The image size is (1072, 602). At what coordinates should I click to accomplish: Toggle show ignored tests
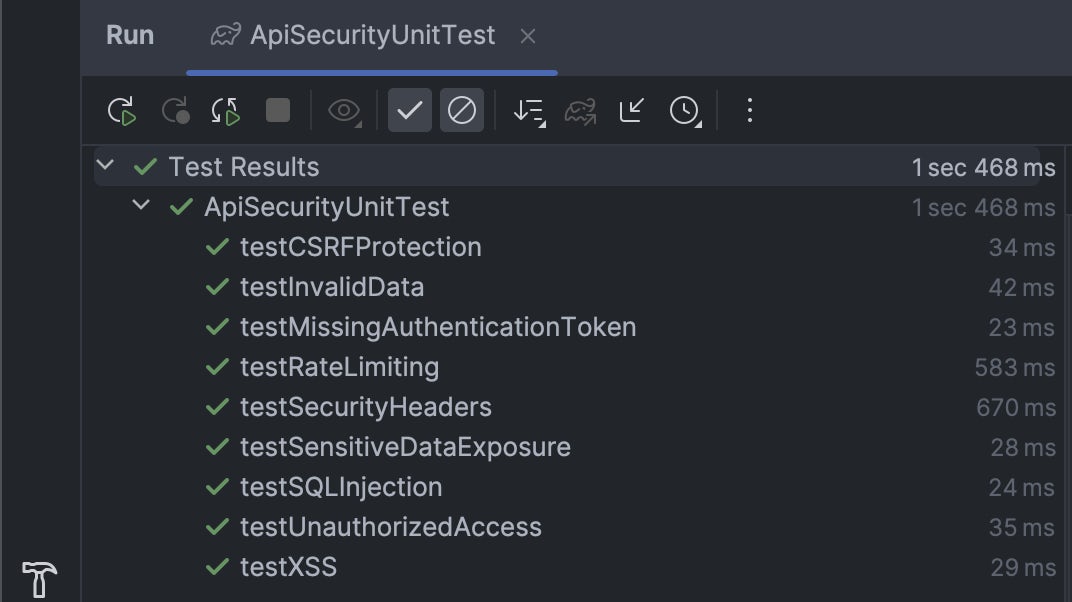462,111
